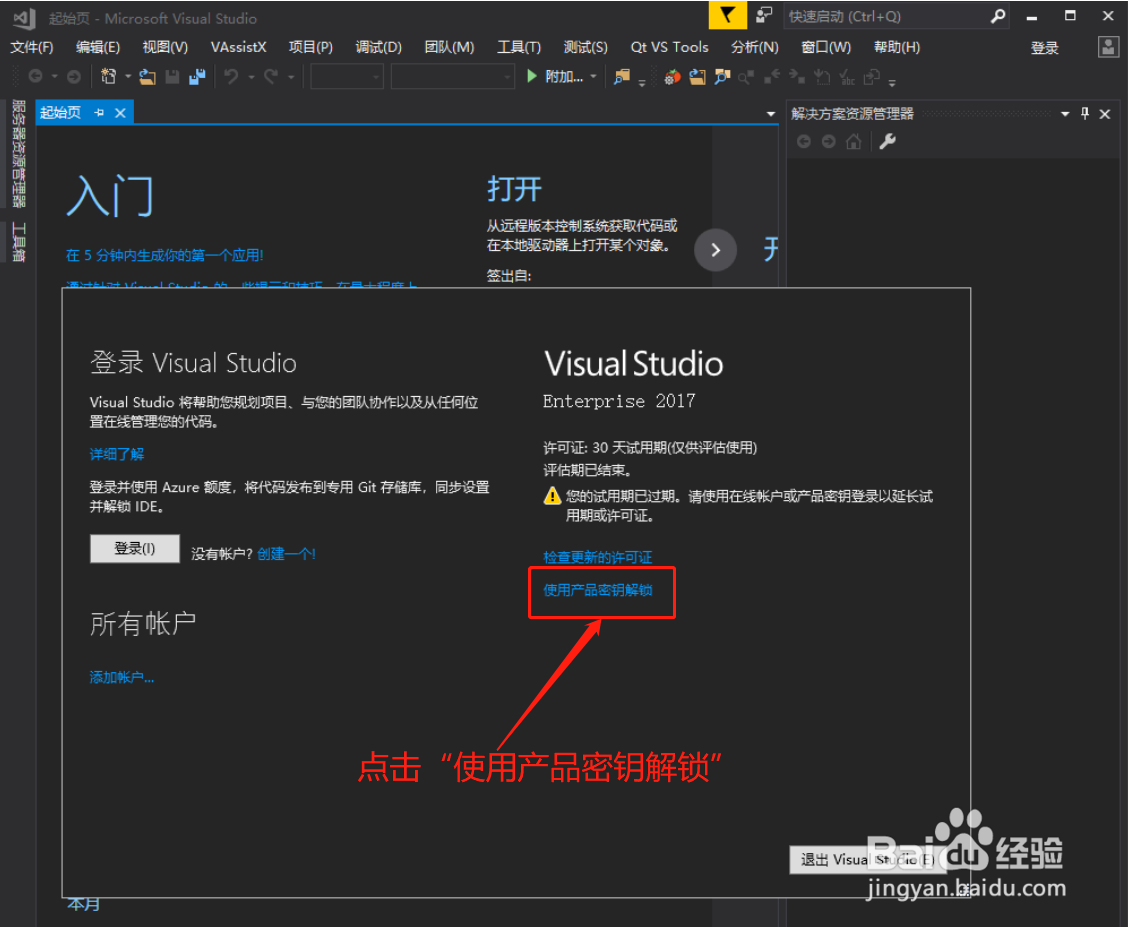Click the Save All toolbar icon
This screenshot has height=927, width=1128.
tap(197, 76)
